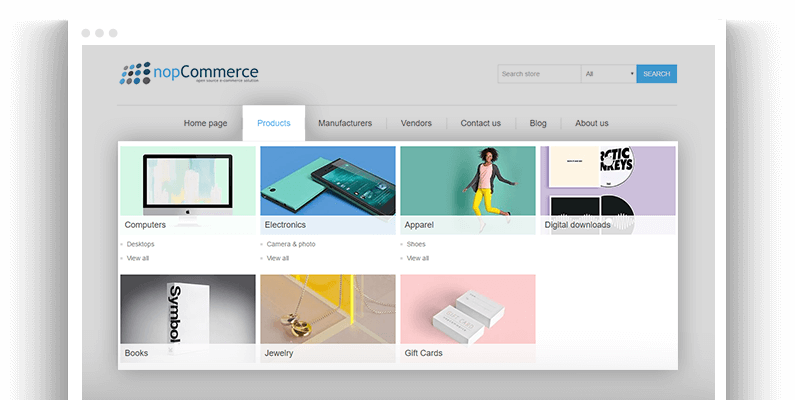Follow the Camera & photo subcategory link
This screenshot has width=795, height=400.
point(291,244)
